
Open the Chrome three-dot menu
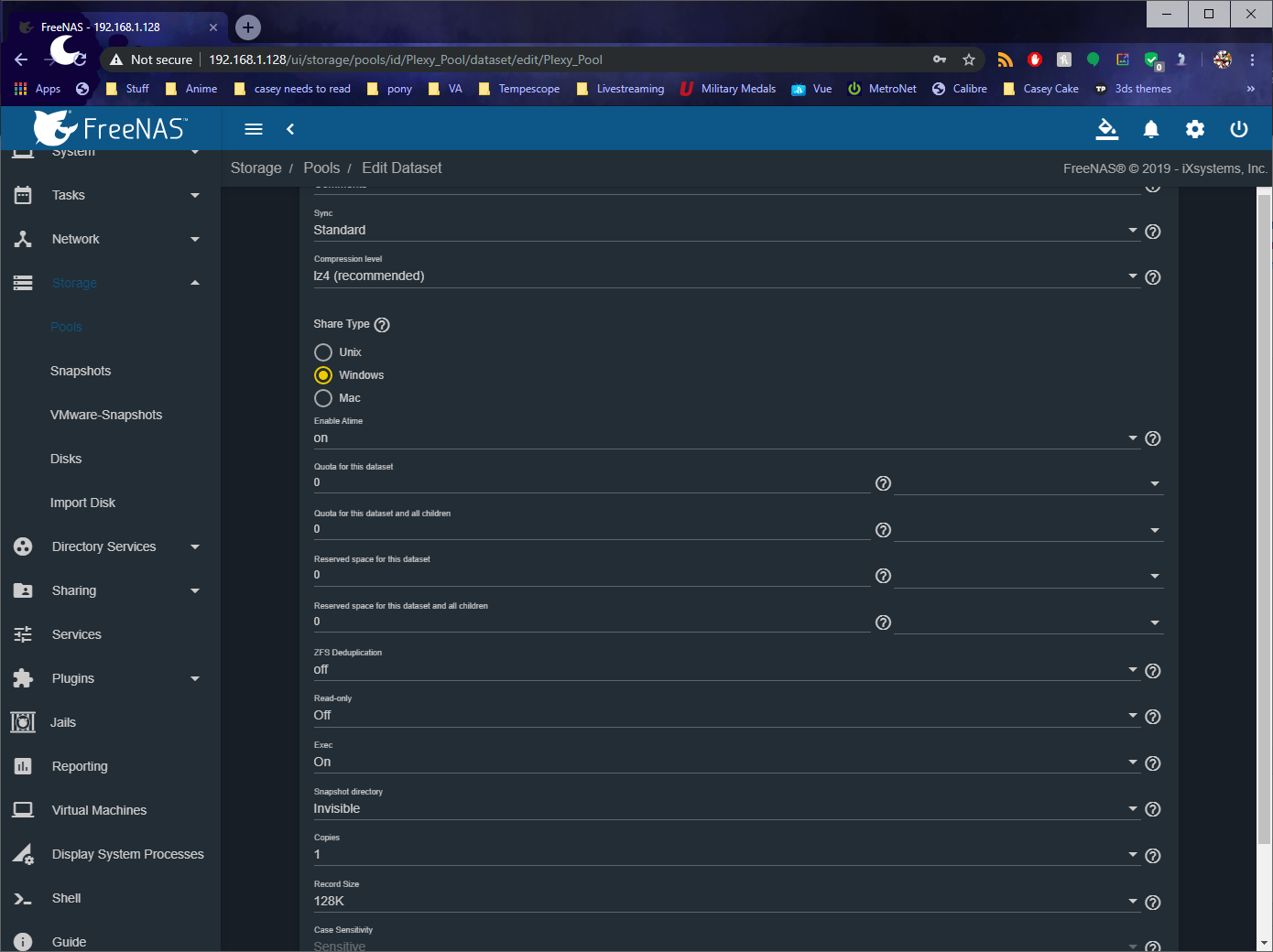pos(1252,59)
